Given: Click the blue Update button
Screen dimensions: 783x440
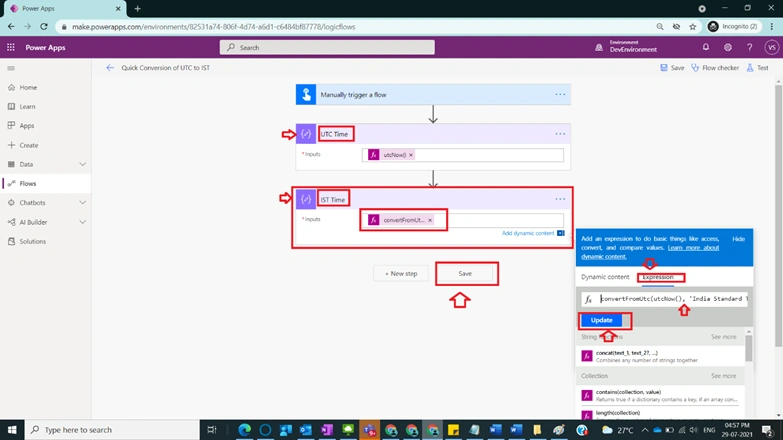Looking at the screenshot, I should (601, 320).
